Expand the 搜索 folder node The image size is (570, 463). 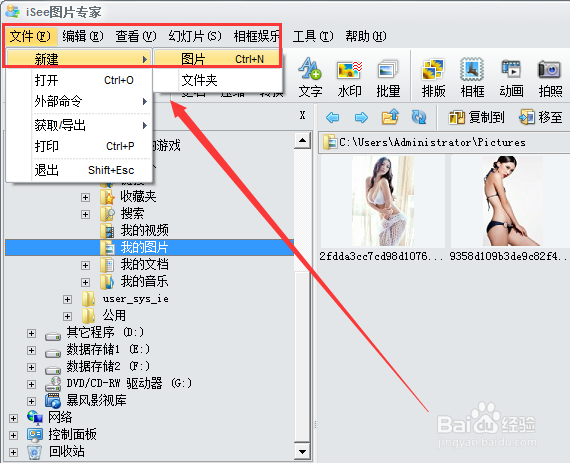click(85, 214)
